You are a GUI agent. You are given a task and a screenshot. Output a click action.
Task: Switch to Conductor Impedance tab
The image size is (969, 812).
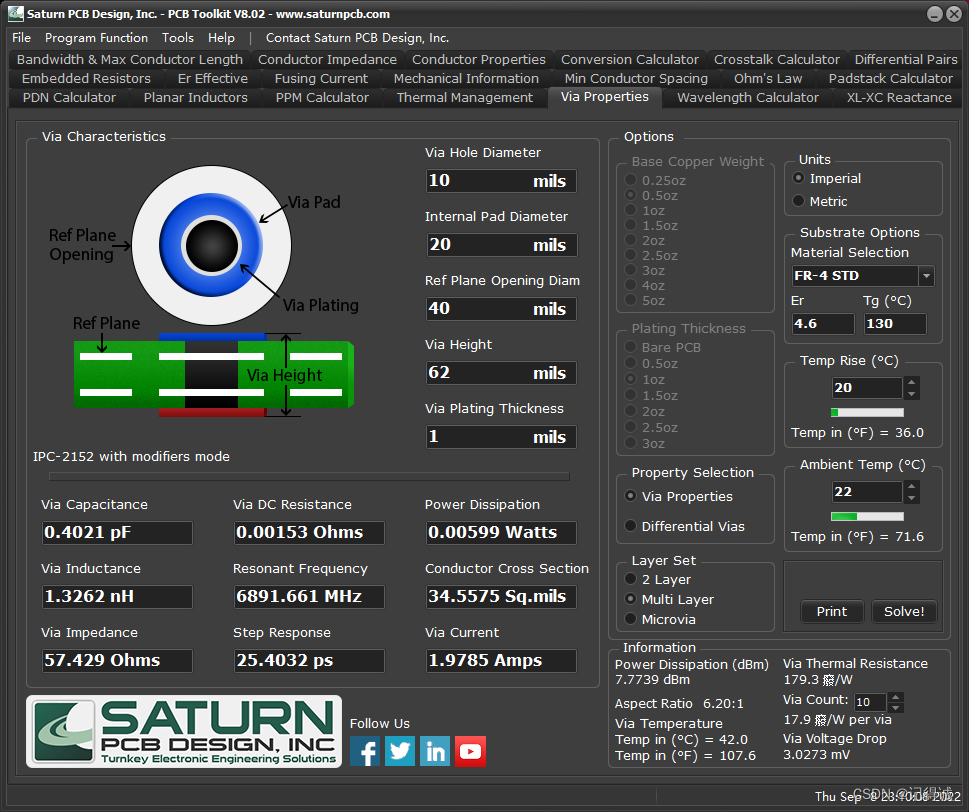point(327,59)
